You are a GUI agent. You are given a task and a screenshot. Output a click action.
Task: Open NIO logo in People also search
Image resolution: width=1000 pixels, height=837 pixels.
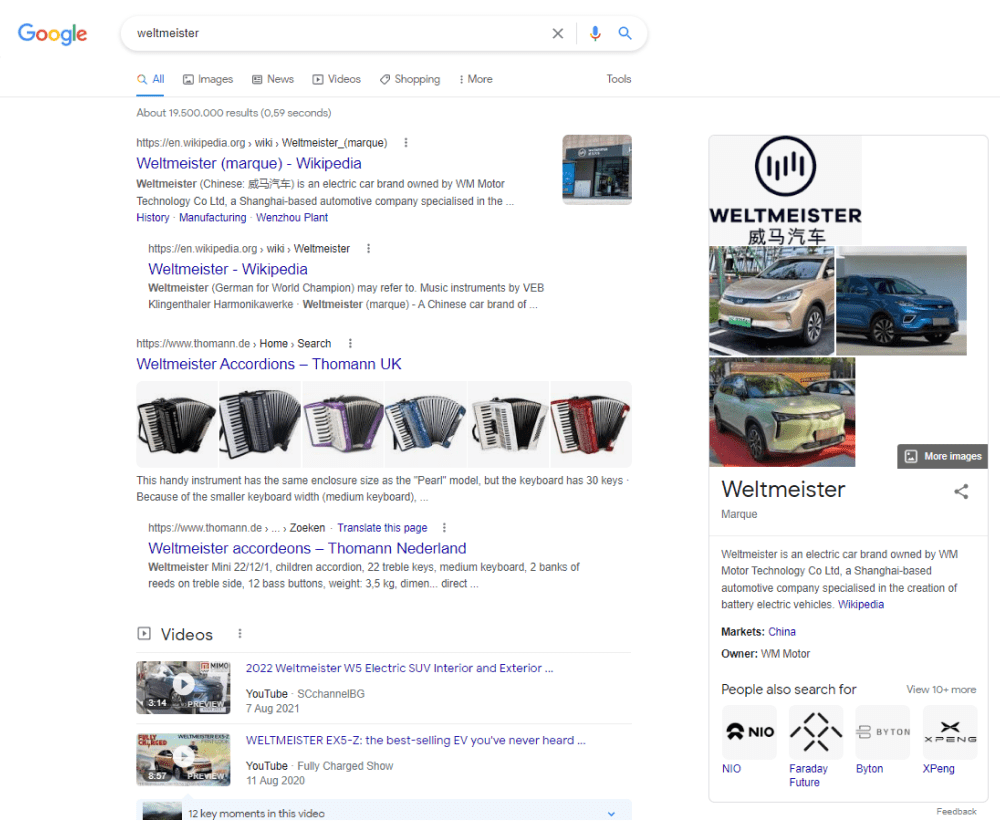(749, 732)
